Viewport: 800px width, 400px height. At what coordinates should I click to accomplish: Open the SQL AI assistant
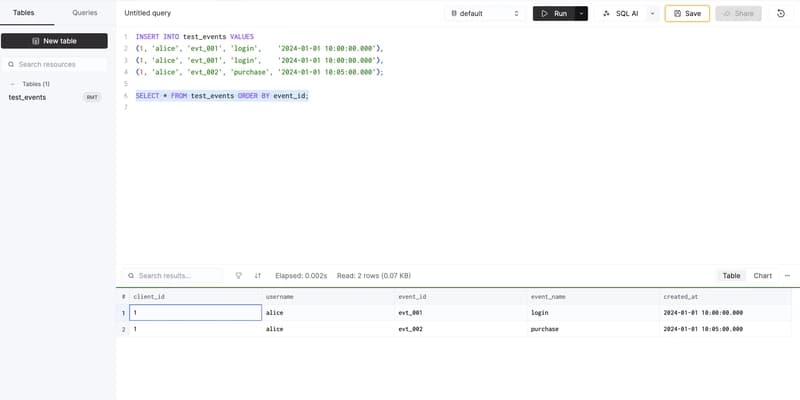point(620,14)
